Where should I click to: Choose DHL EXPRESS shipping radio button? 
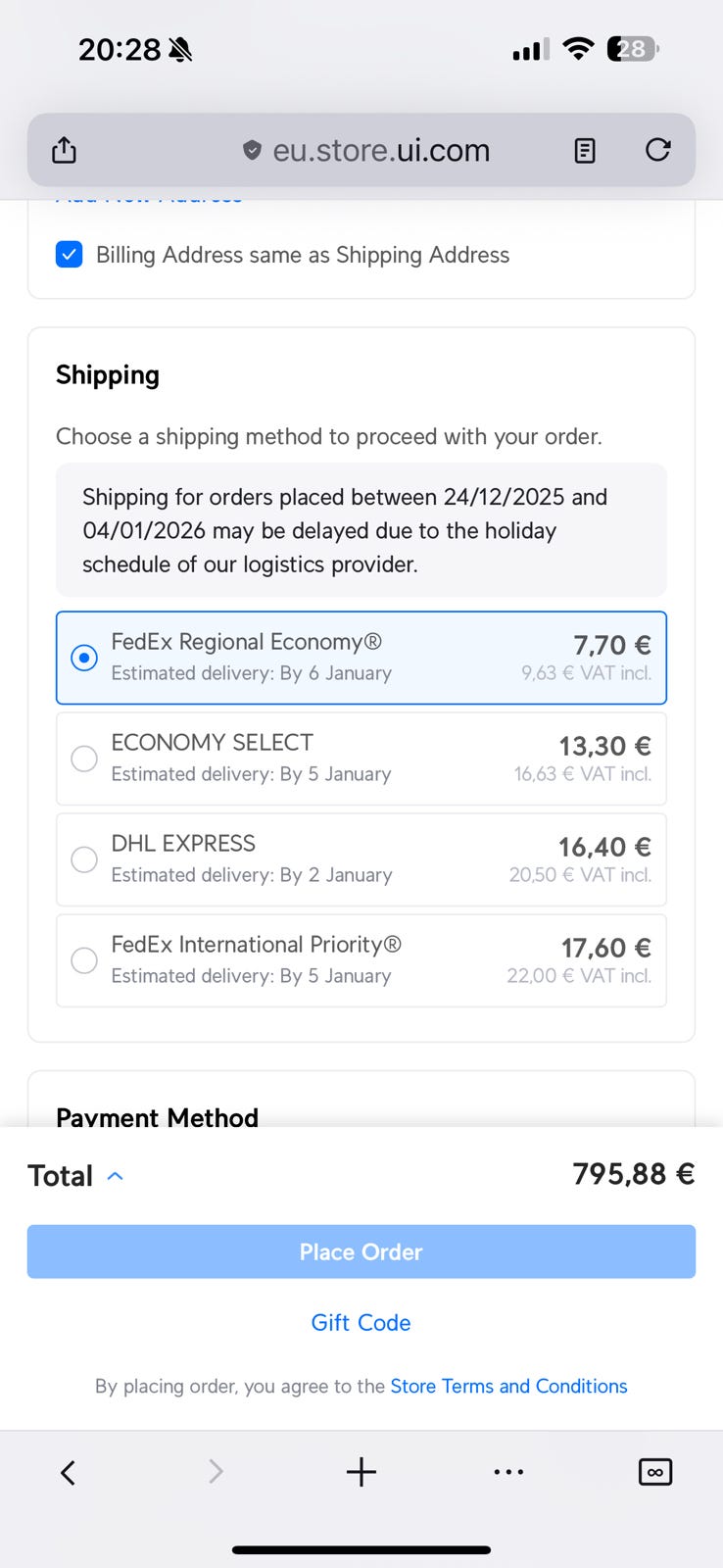[x=84, y=859]
